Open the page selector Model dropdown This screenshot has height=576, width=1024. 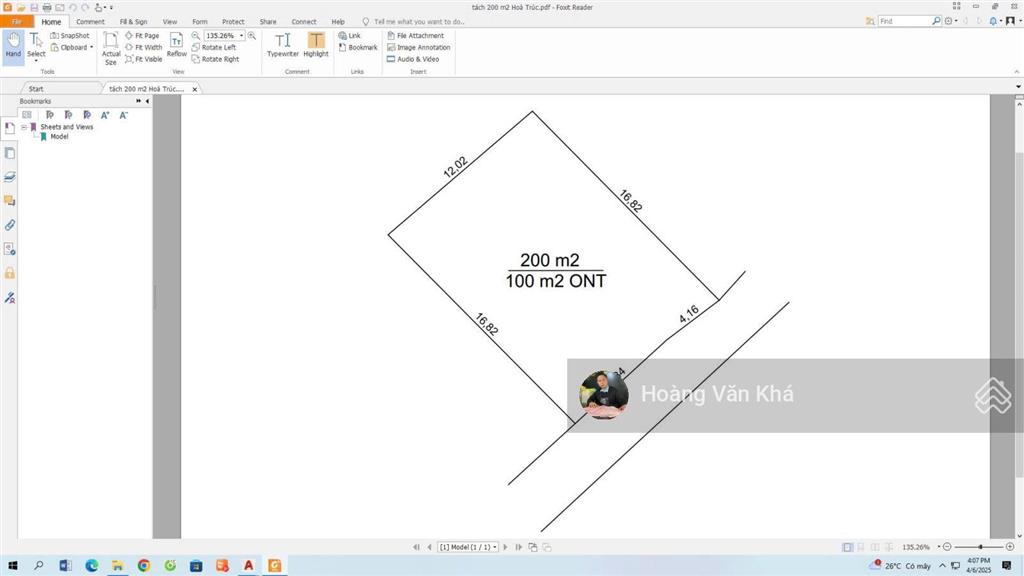coord(468,547)
